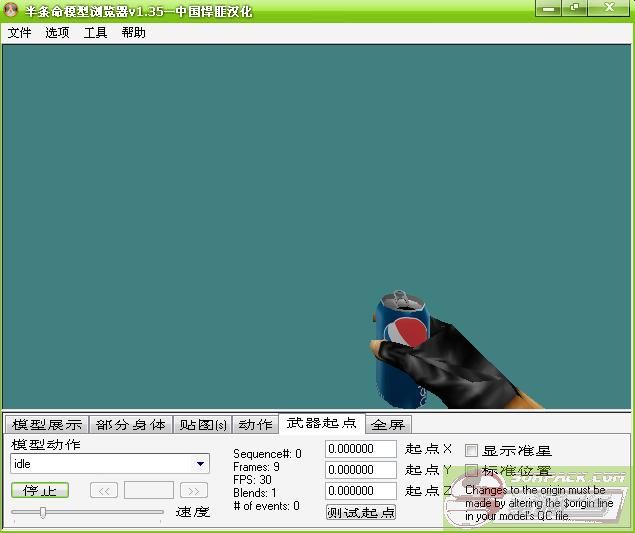Expand the idle animation sequence dropdown
This screenshot has height=533, width=635.
(x=201, y=464)
